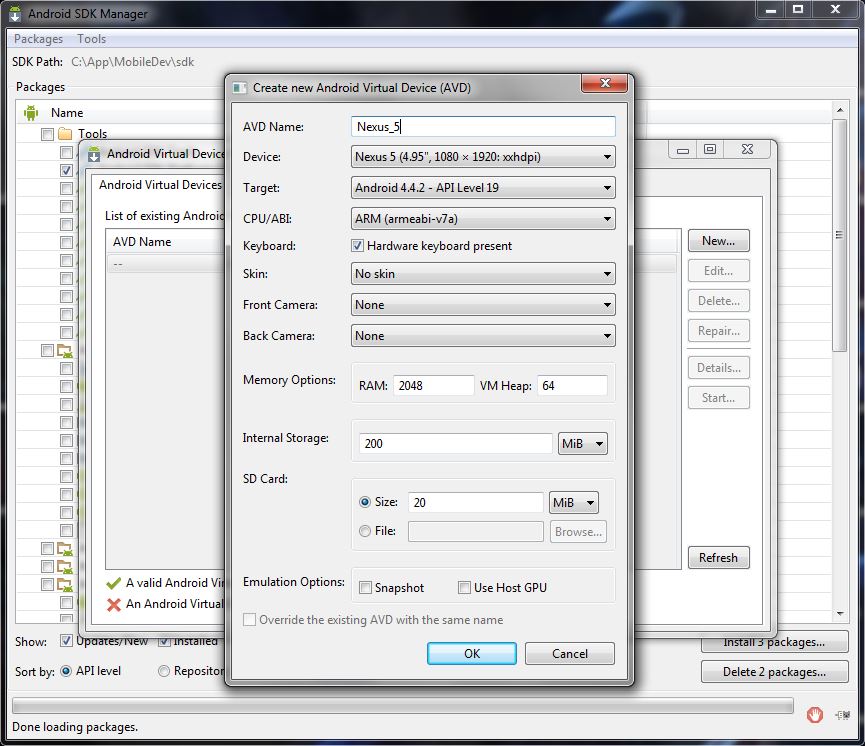
Task: Open the Front Camera dropdown
Action: (x=483, y=305)
